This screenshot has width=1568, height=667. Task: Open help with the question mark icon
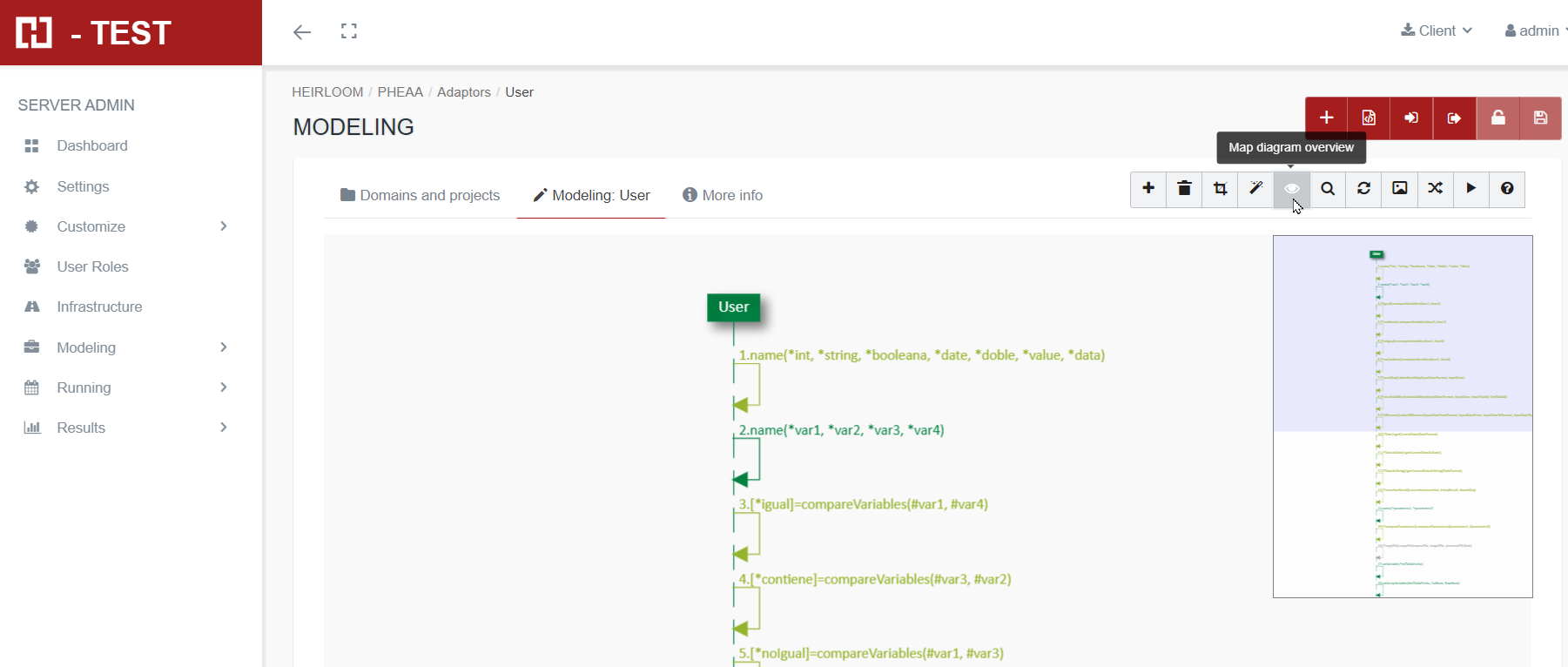(1506, 189)
